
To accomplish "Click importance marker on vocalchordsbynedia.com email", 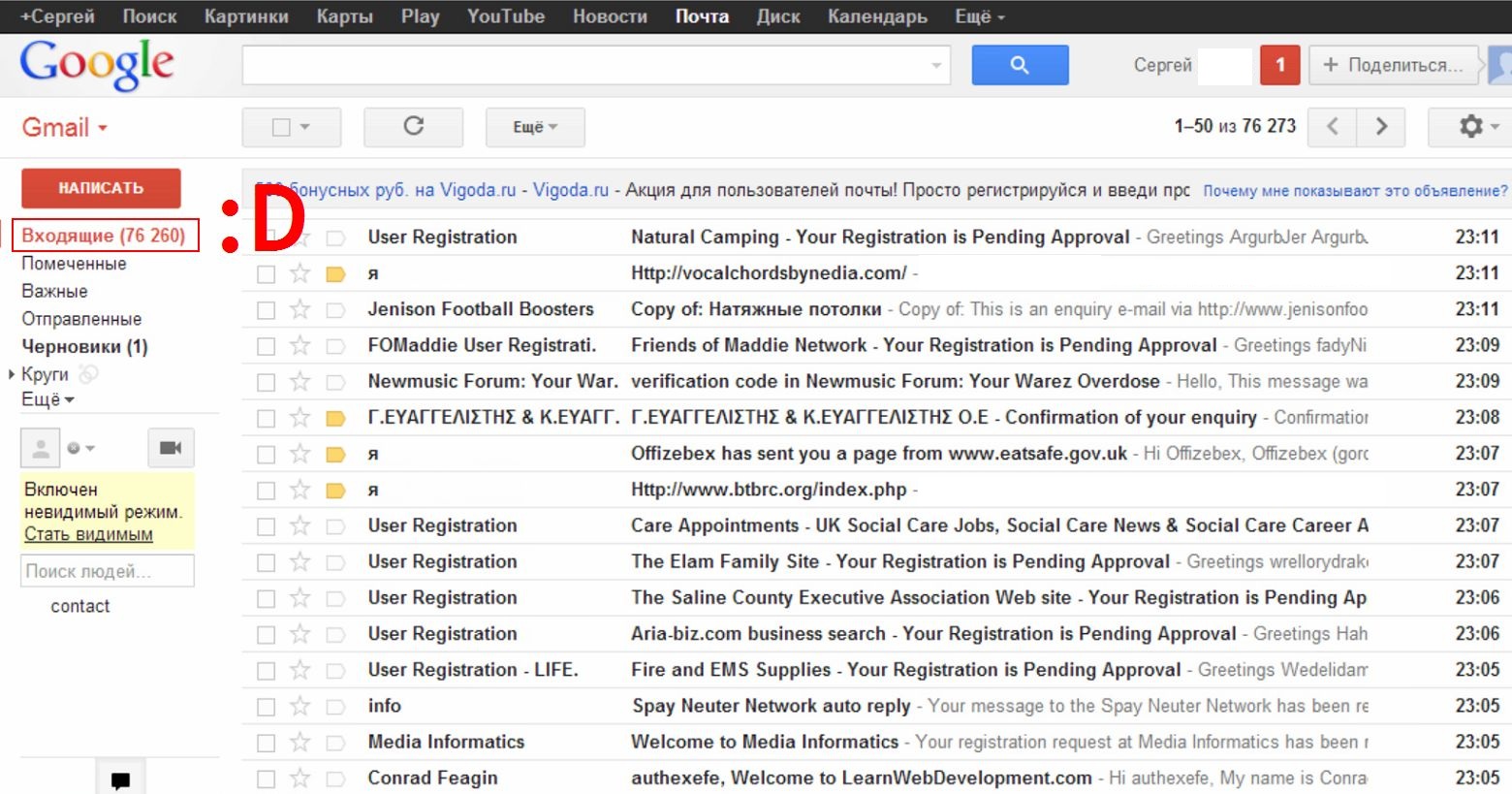I will pos(335,274).
